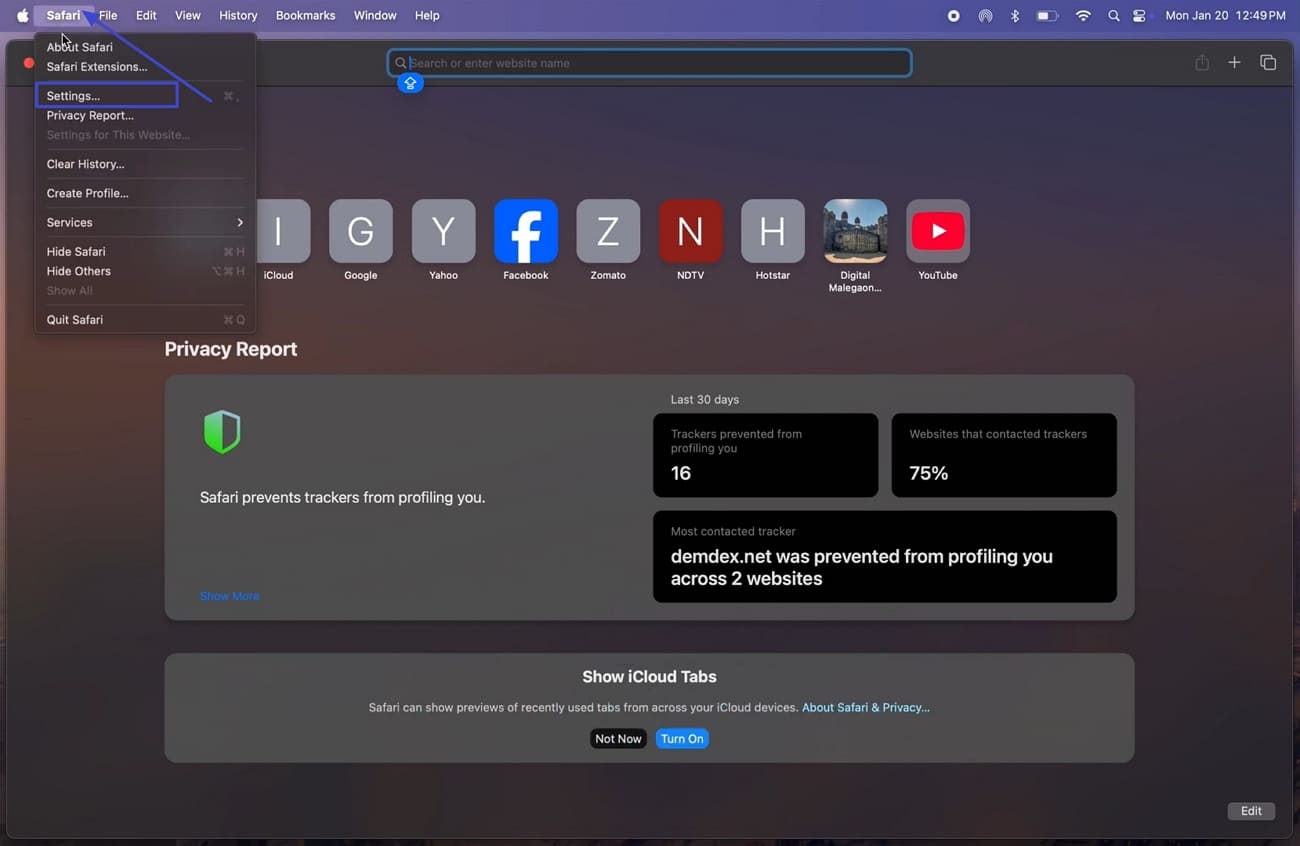Open Spotlight search icon
The height and width of the screenshot is (846, 1300).
(x=1114, y=16)
